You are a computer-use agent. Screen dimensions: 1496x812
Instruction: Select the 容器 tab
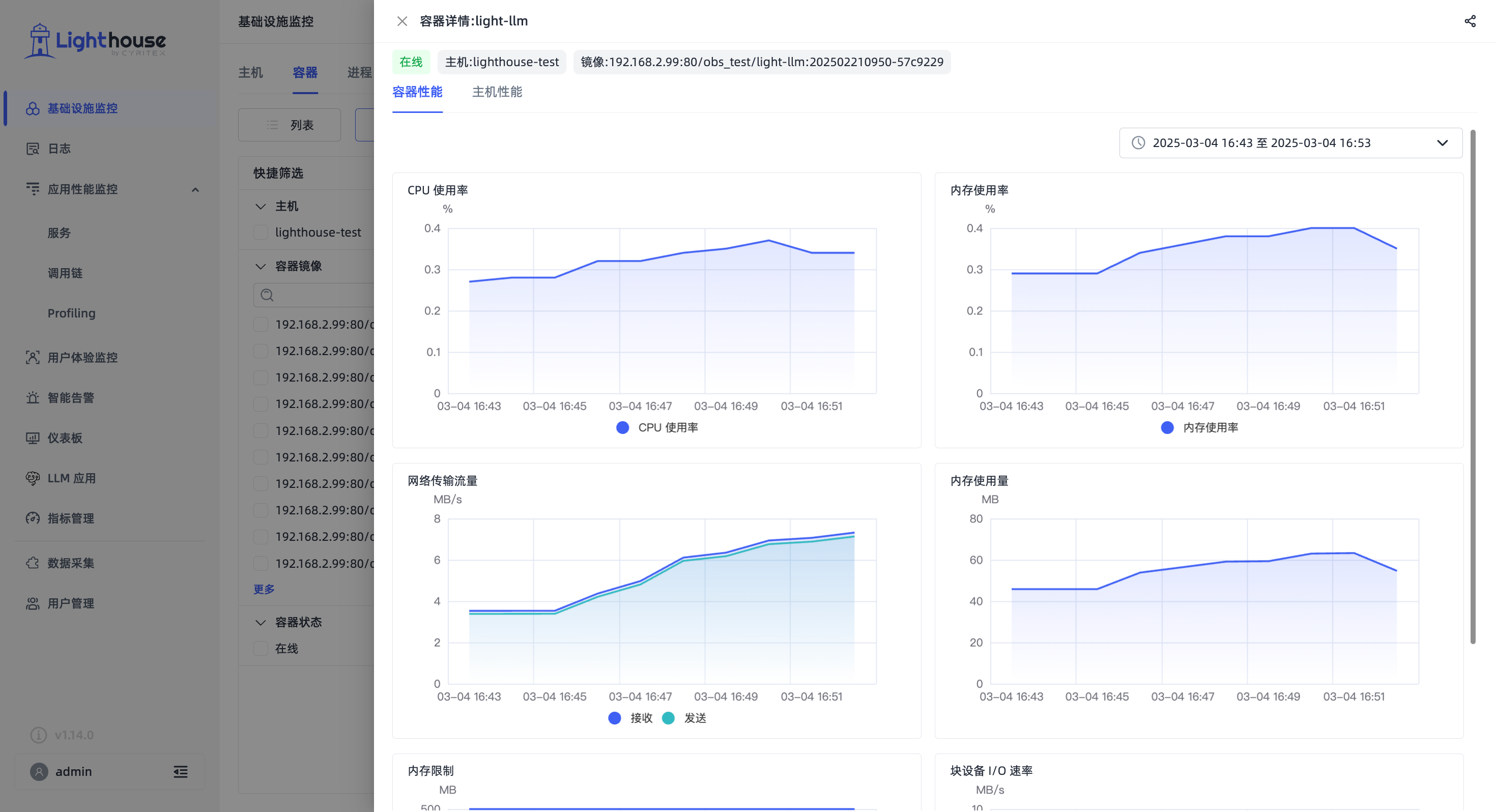pyautogui.click(x=305, y=73)
